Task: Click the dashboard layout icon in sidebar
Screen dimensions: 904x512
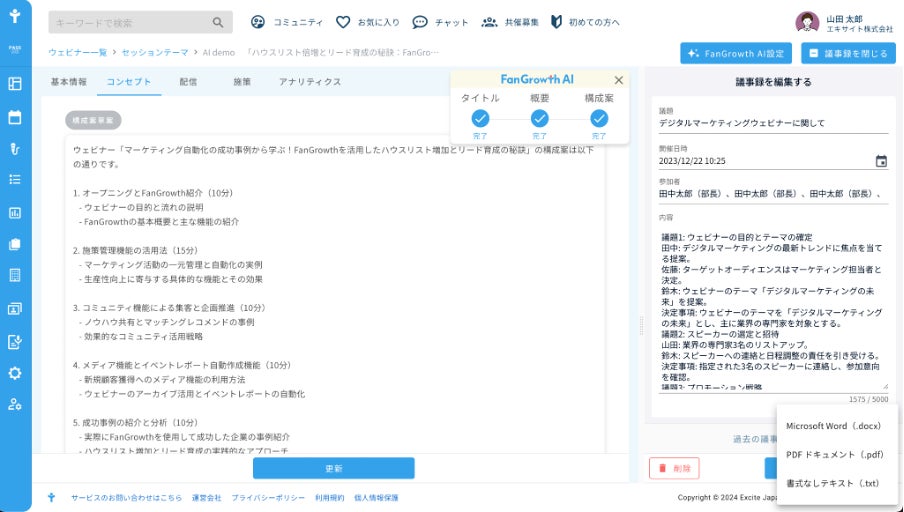Action: tap(15, 84)
